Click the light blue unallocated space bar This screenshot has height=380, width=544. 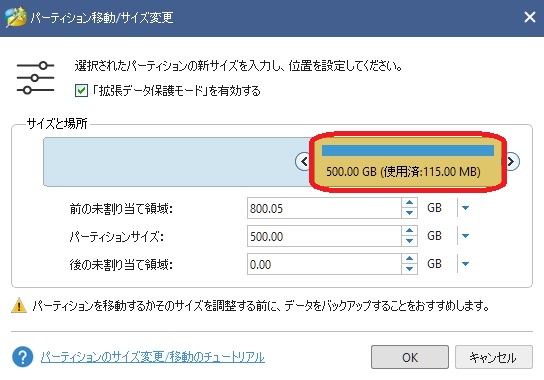pos(176,162)
